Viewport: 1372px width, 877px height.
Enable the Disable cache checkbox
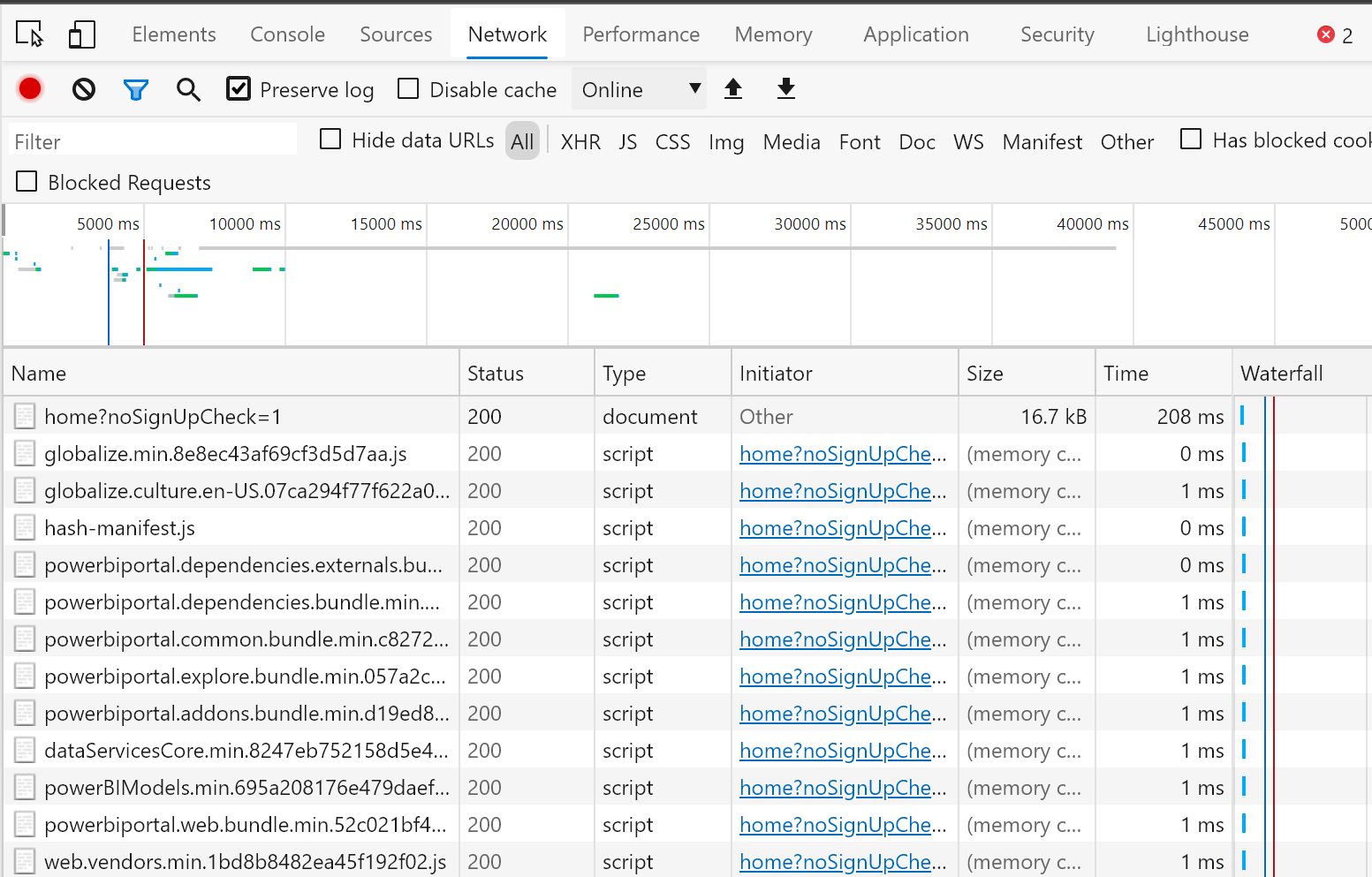tap(408, 89)
